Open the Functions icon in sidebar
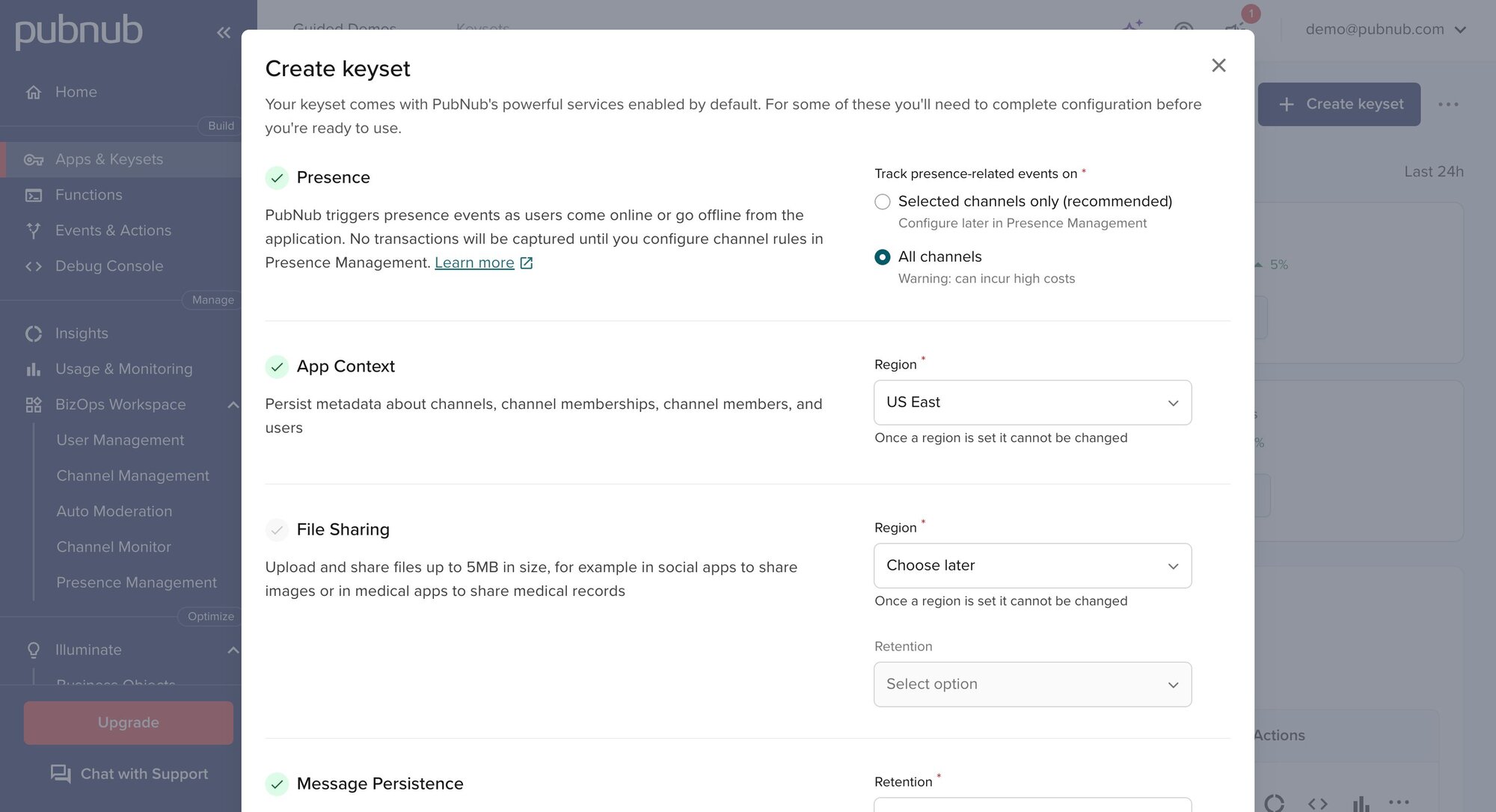This screenshot has height=812, width=1496. tap(34, 195)
